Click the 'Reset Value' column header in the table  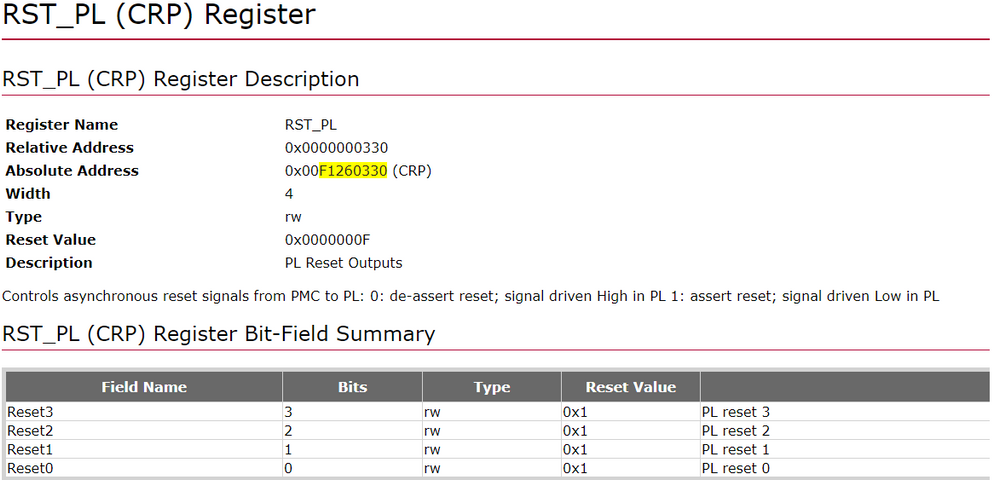point(631,387)
